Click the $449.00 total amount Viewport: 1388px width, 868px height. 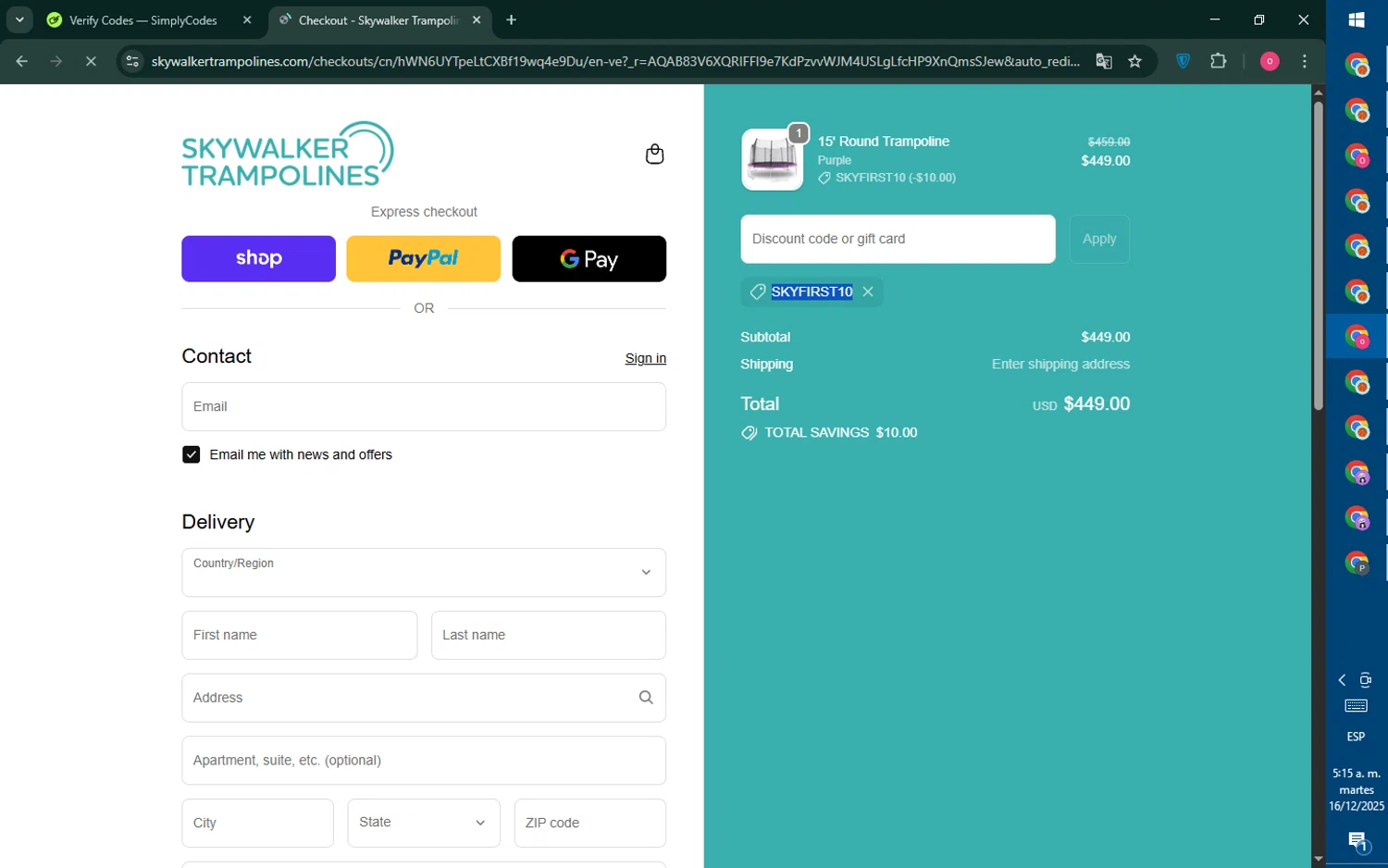point(1097,404)
